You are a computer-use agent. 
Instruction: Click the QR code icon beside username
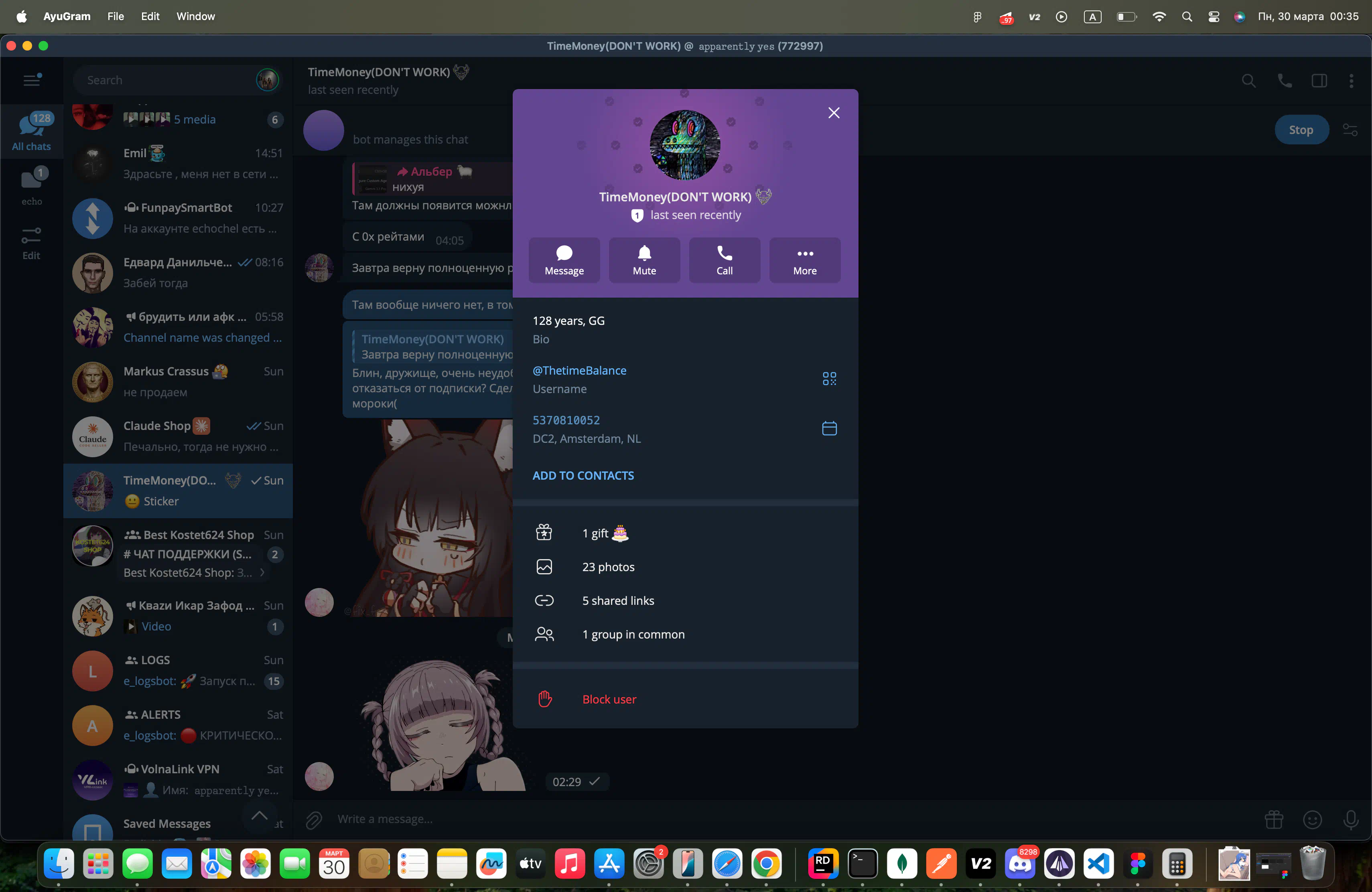[829, 379]
